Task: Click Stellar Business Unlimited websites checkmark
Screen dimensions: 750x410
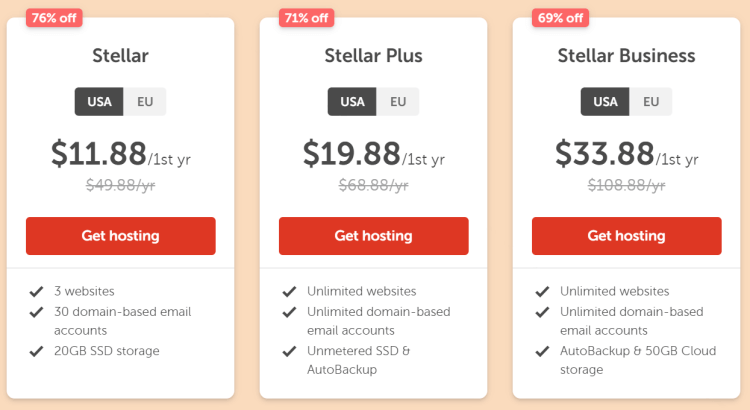Action: [542, 291]
